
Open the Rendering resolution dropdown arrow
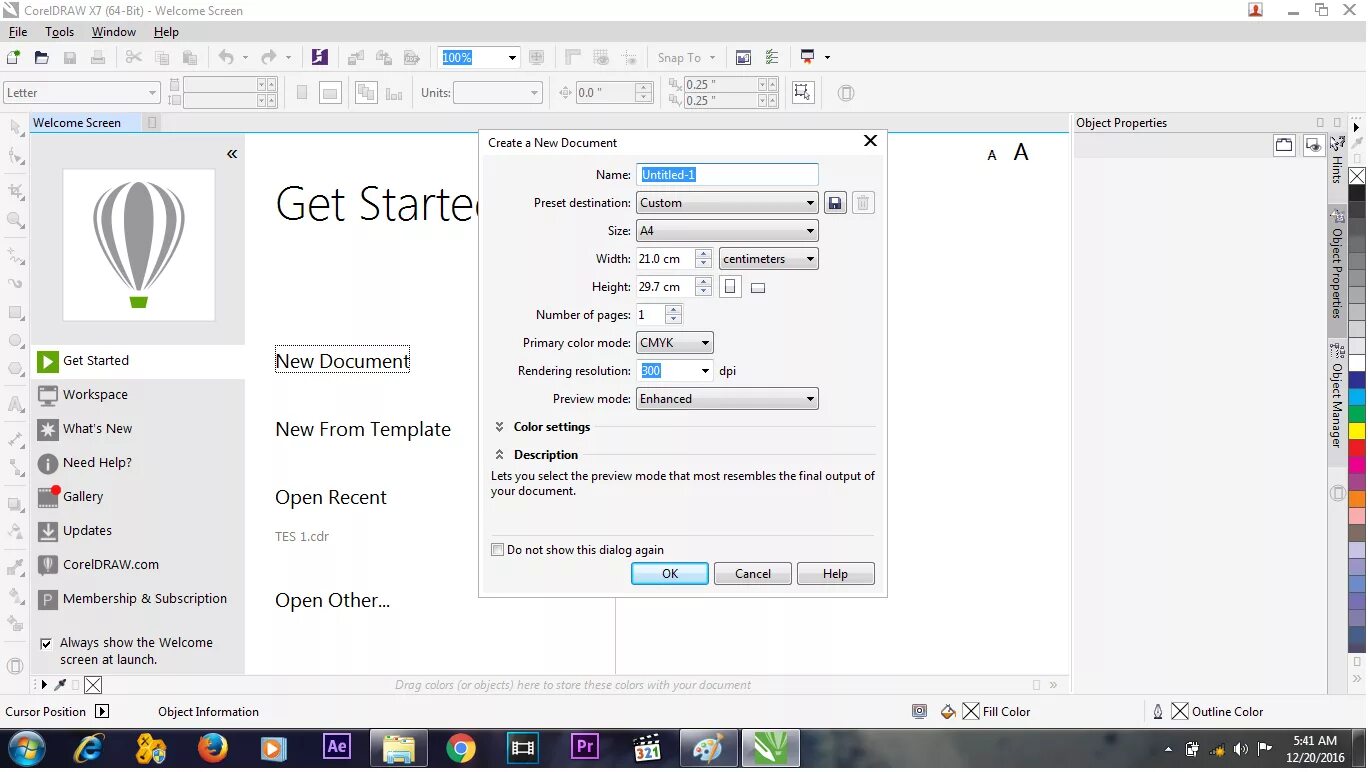705,371
